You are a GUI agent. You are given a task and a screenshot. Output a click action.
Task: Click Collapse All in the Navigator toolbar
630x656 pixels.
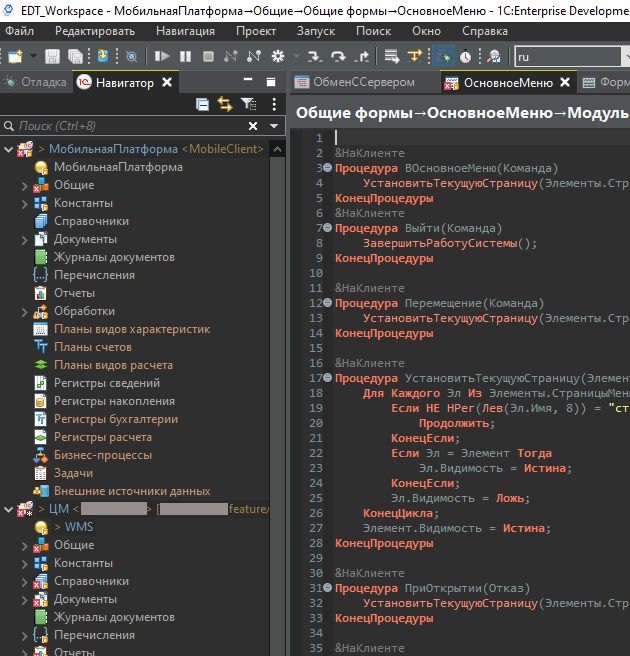coord(203,103)
